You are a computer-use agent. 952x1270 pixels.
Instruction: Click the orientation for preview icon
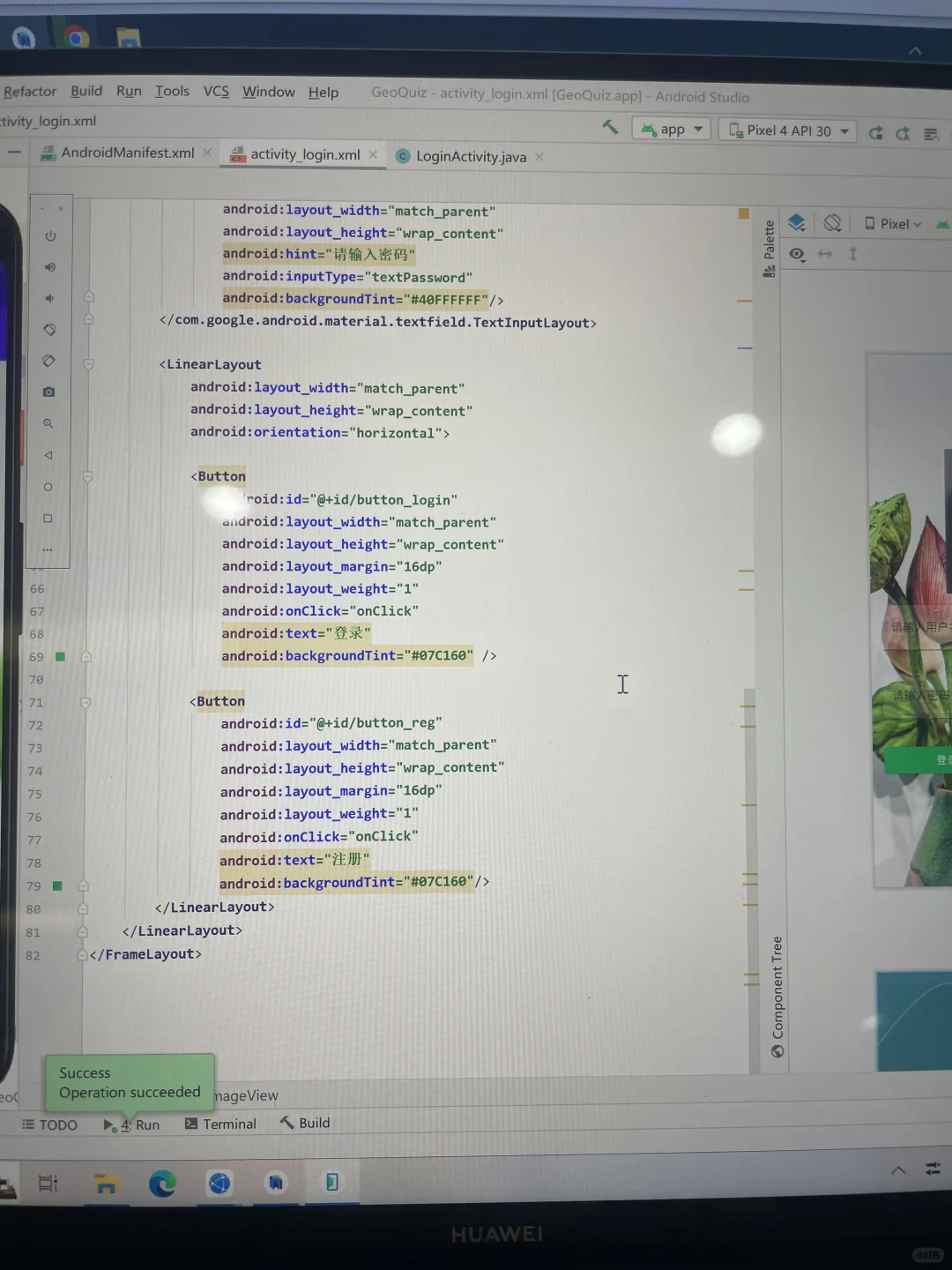(832, 223)
